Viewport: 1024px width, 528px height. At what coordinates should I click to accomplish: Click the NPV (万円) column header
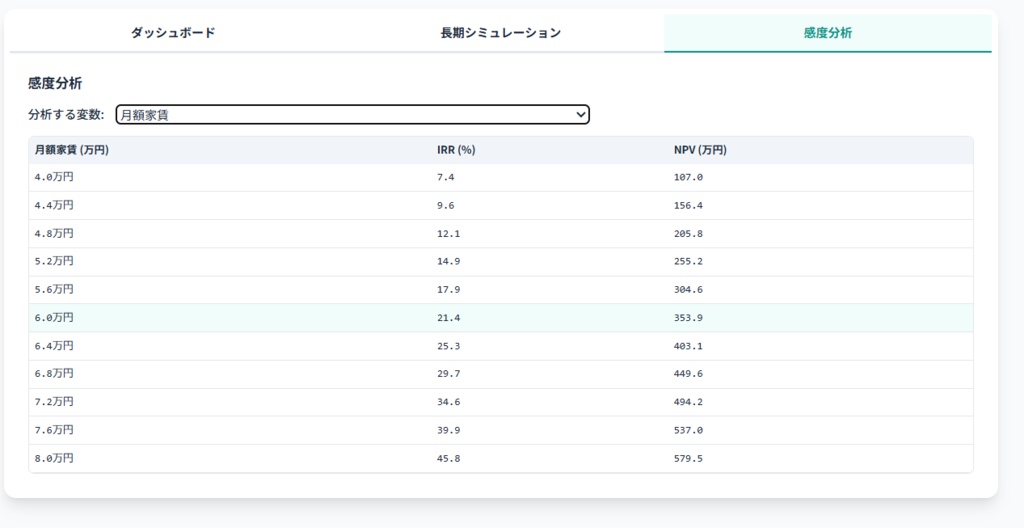(700, 150)
